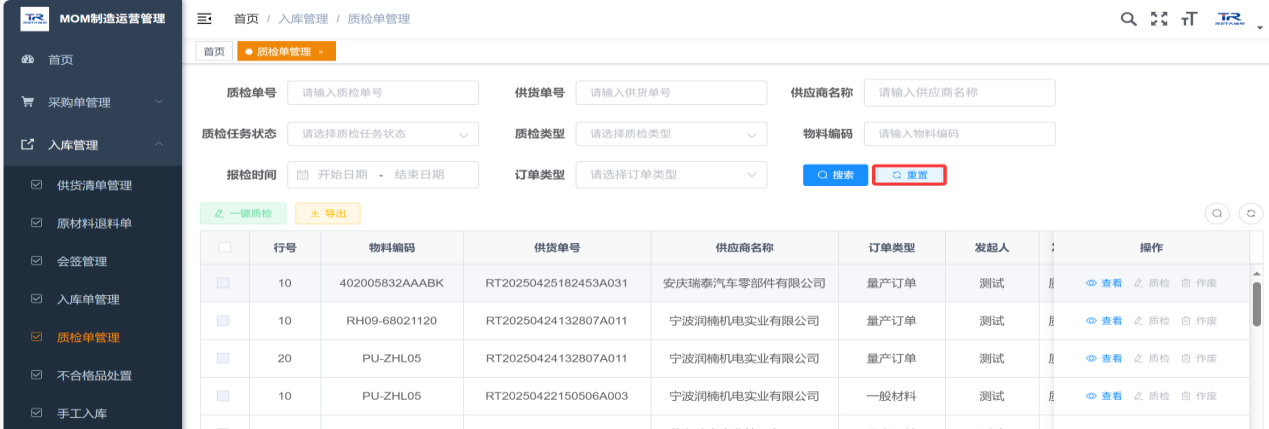Click 入库管理 in the breadcrumb

tap(303, 19)
